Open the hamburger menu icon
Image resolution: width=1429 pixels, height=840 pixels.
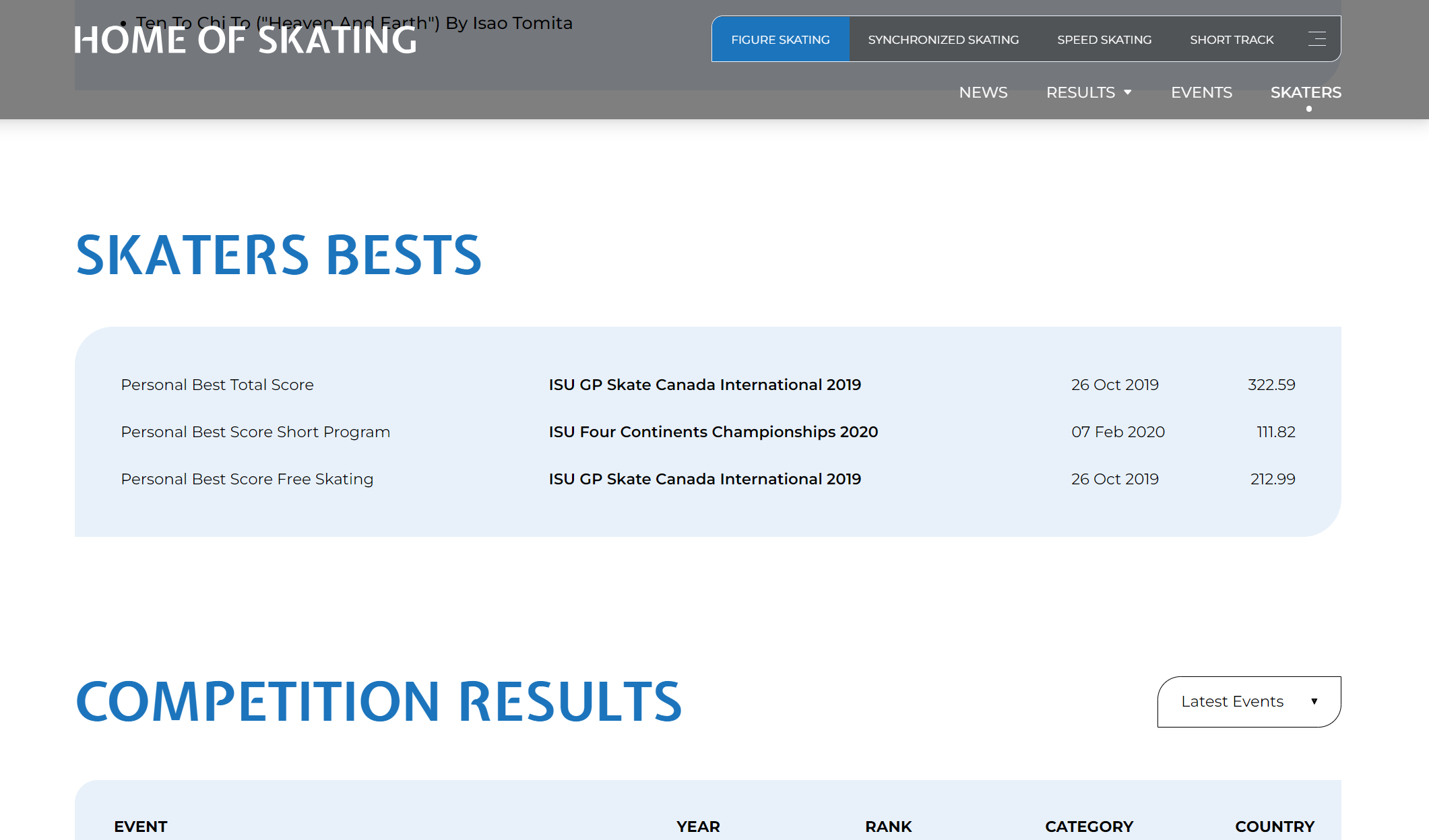click(x=1316, y=39)
